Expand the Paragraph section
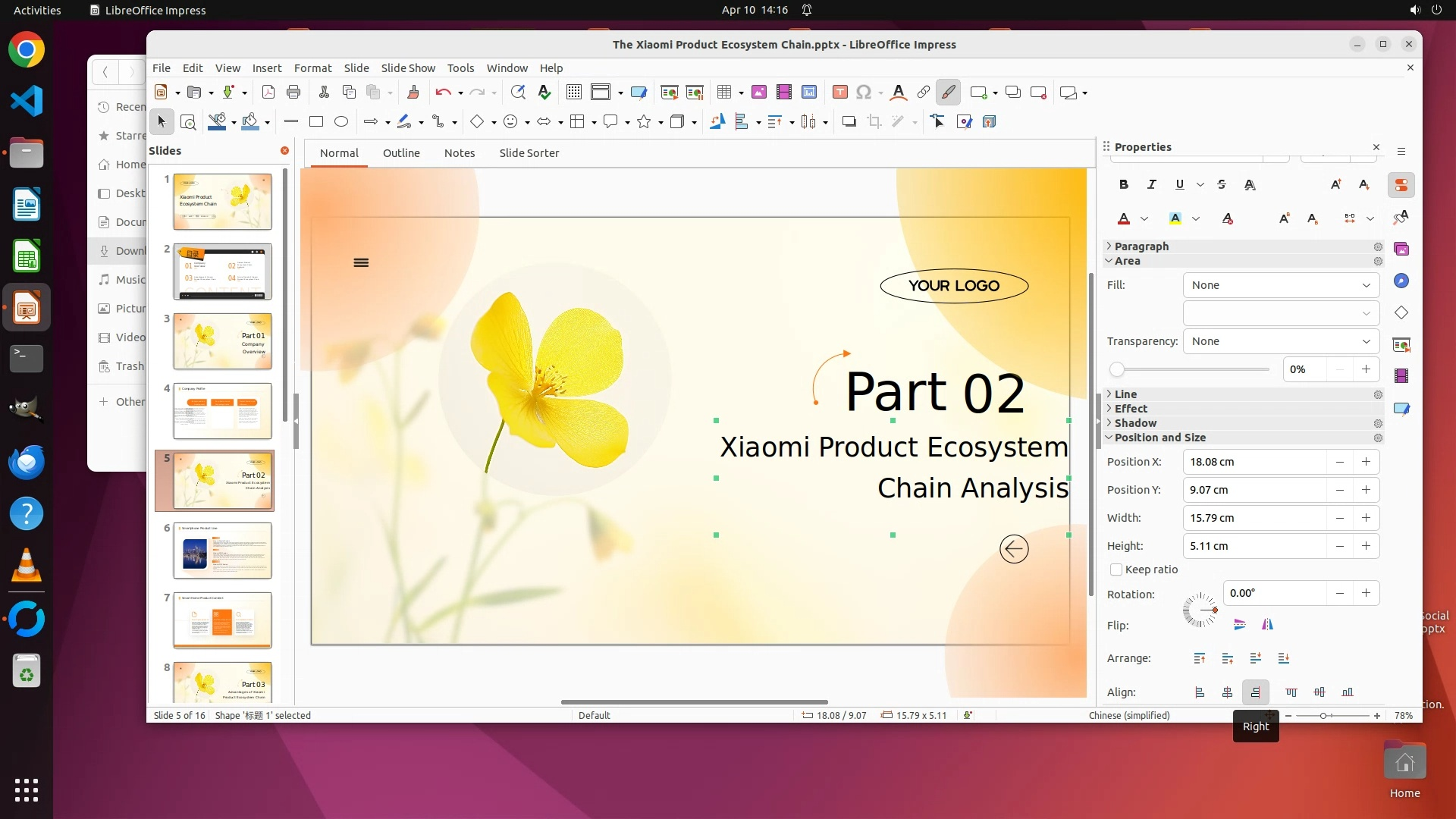The height and width of the screenshot is (819, 1456). [1141, 246]
